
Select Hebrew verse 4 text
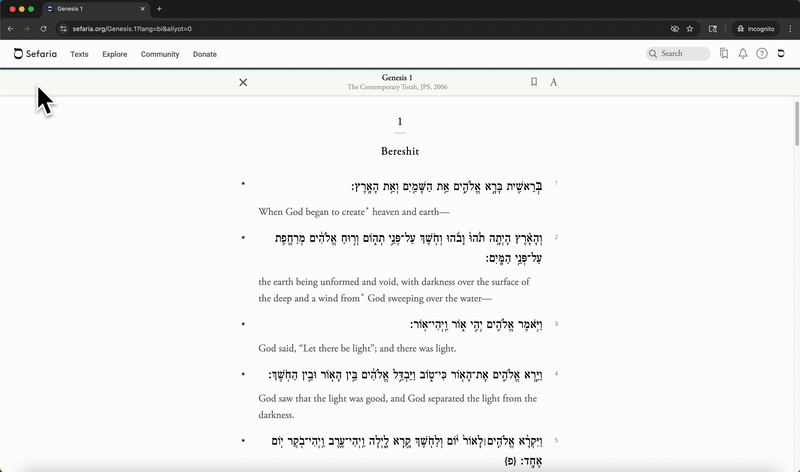pos(405,375)
